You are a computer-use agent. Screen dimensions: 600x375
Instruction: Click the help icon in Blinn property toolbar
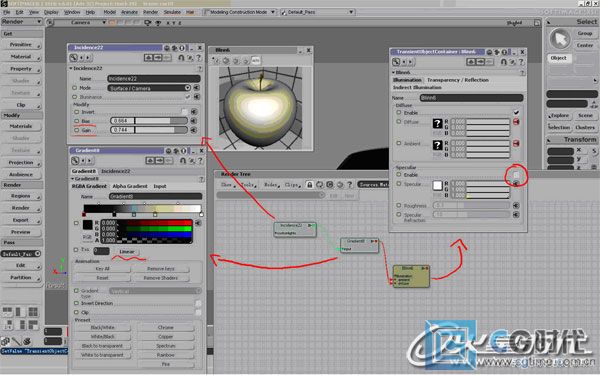point(521,62)
